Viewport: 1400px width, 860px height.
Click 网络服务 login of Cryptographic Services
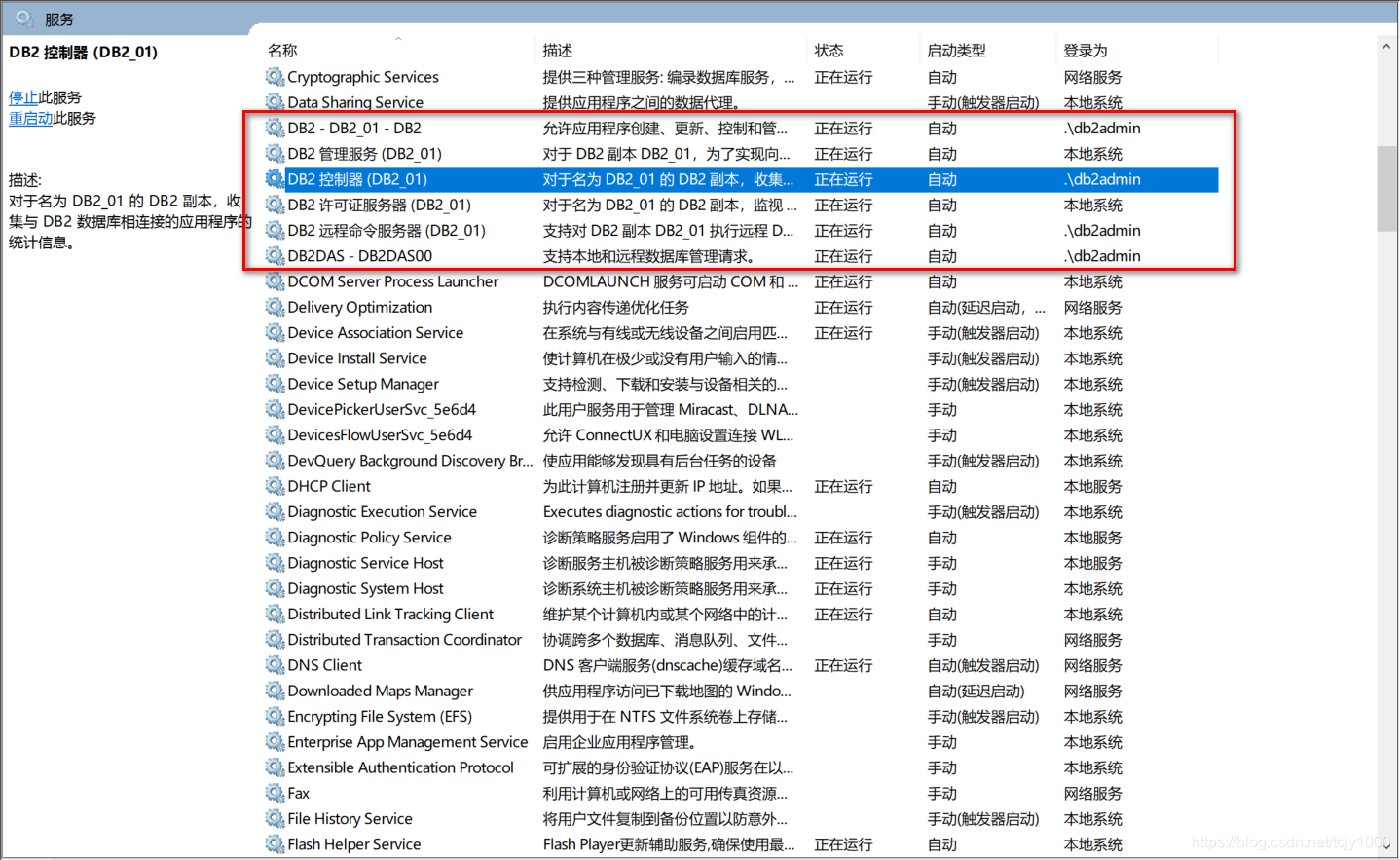click(1092, 77)
